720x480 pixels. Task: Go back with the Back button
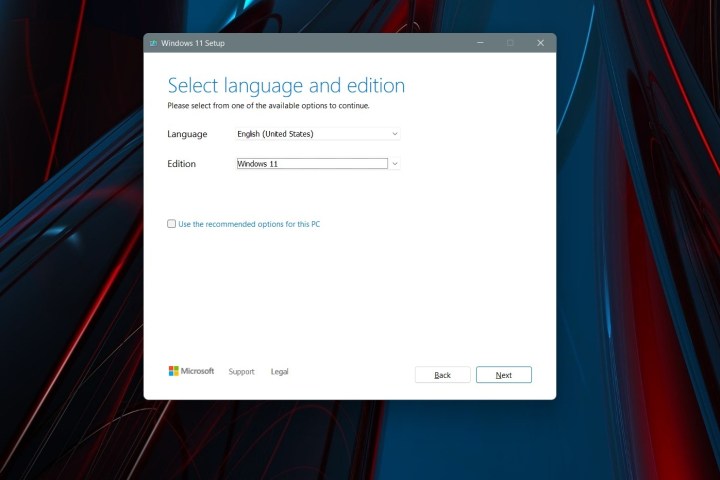442,375
